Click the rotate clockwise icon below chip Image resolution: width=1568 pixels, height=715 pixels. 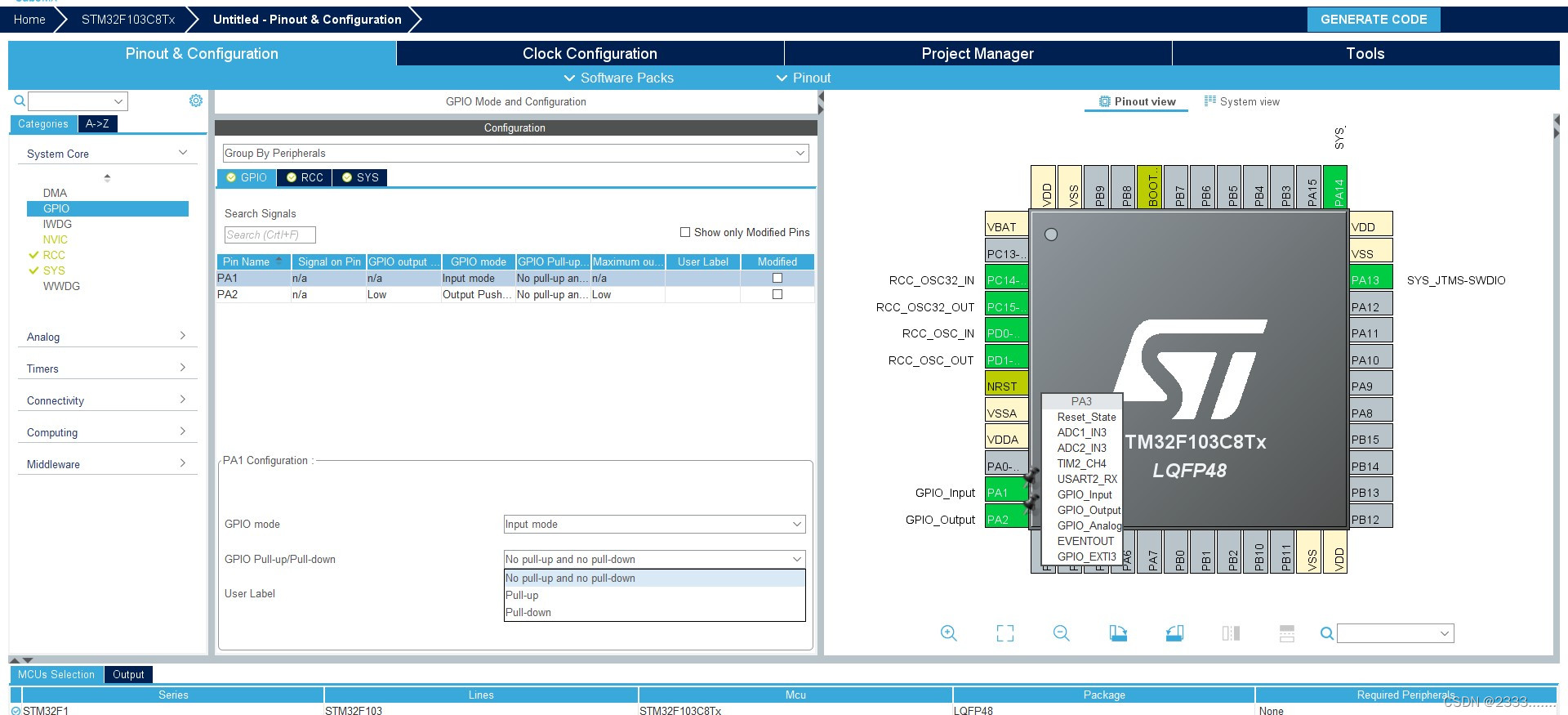[1118, 633]
